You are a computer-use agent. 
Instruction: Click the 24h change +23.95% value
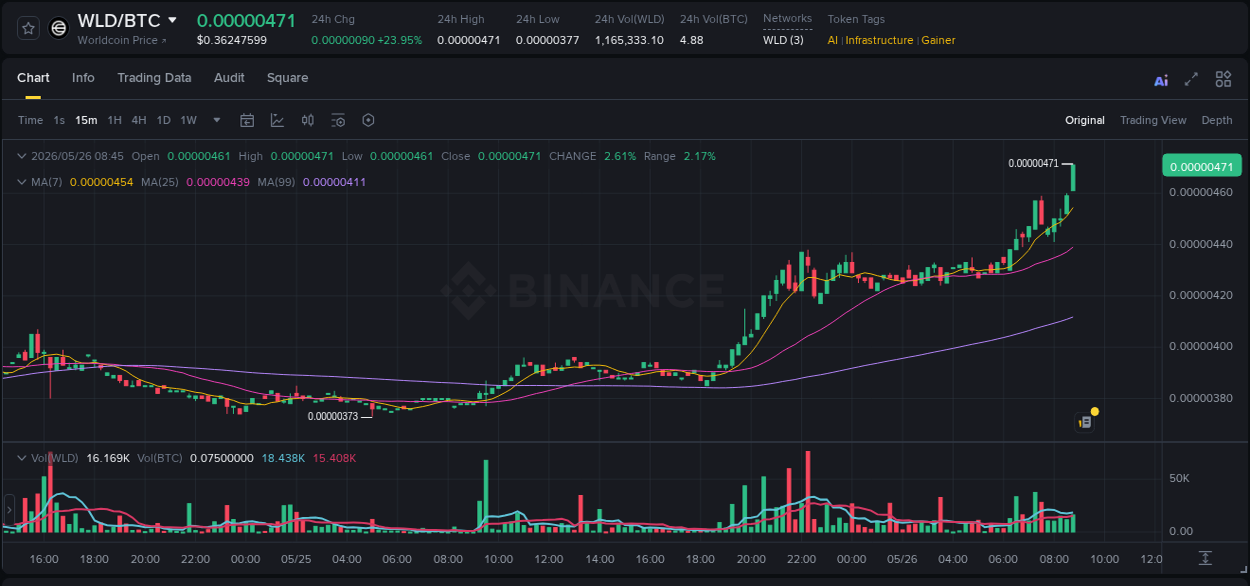tap(400, 40)
